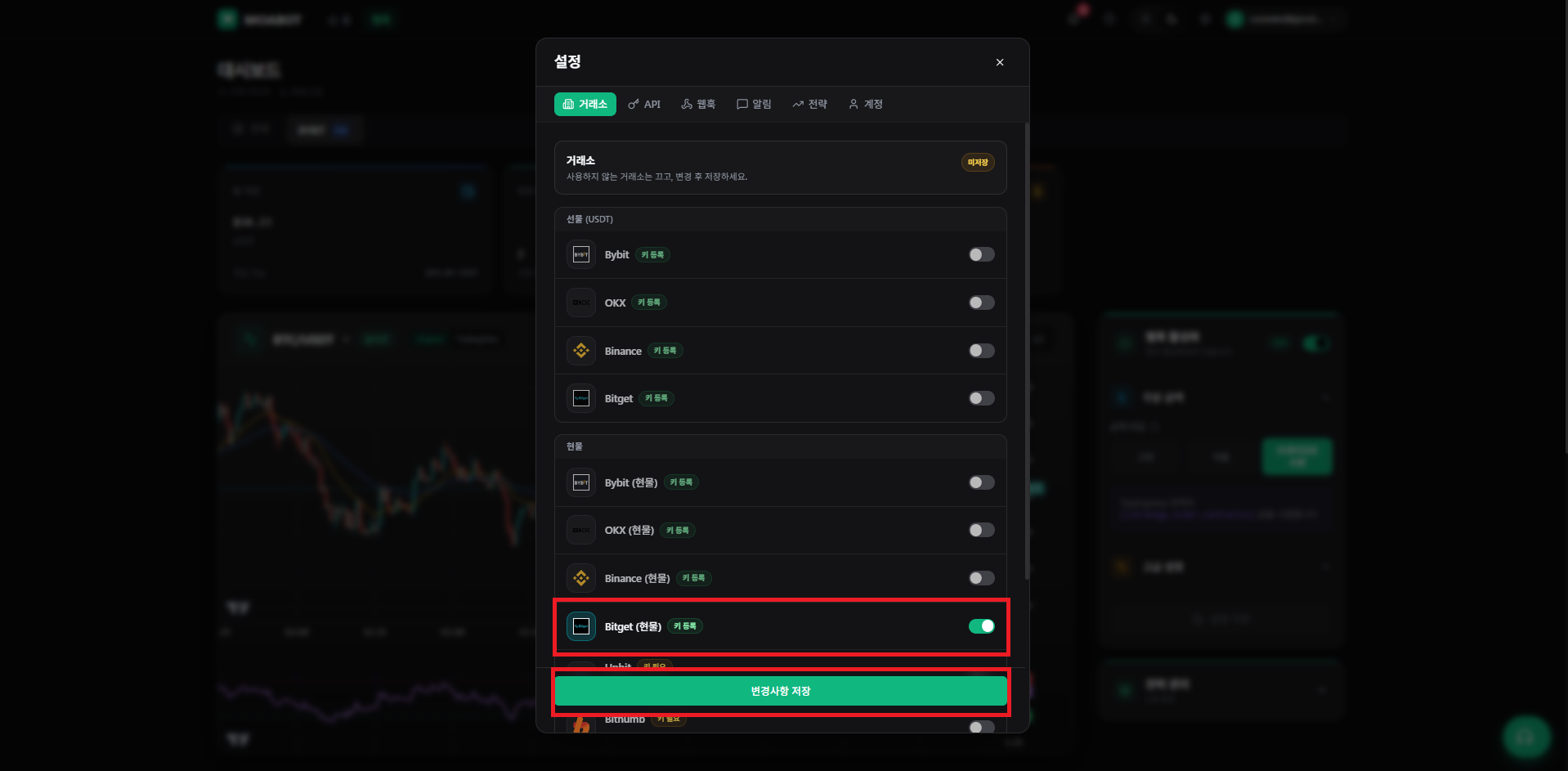The width and height of the screenshot is (1568, 771).
Task: Click the Bybit (현물) name label
Action: [x=631, y=482]
